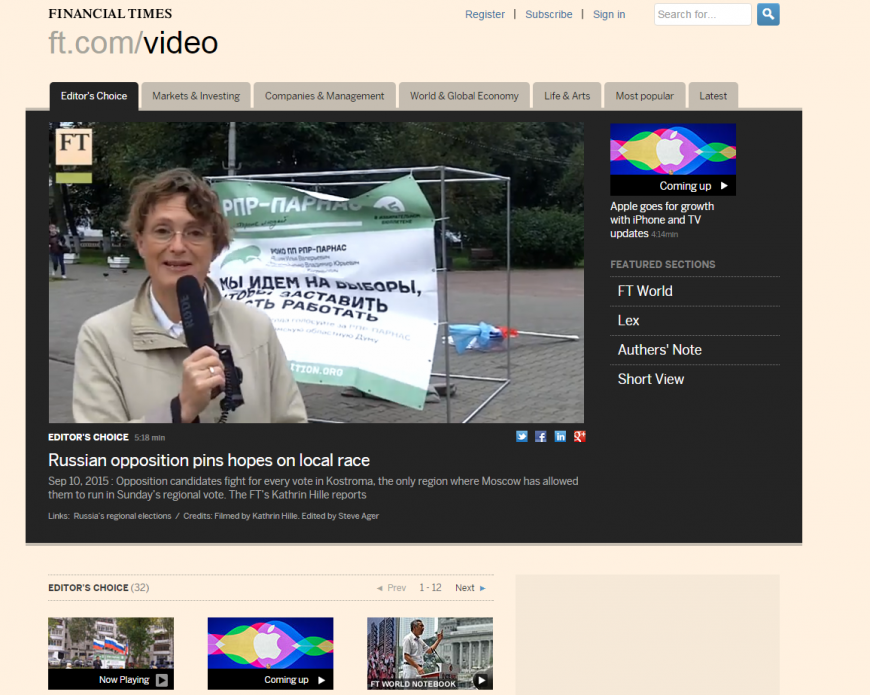870x695 pixels.
Task: Open the FT World Notebook thumbnail
Action: [430, 653]
